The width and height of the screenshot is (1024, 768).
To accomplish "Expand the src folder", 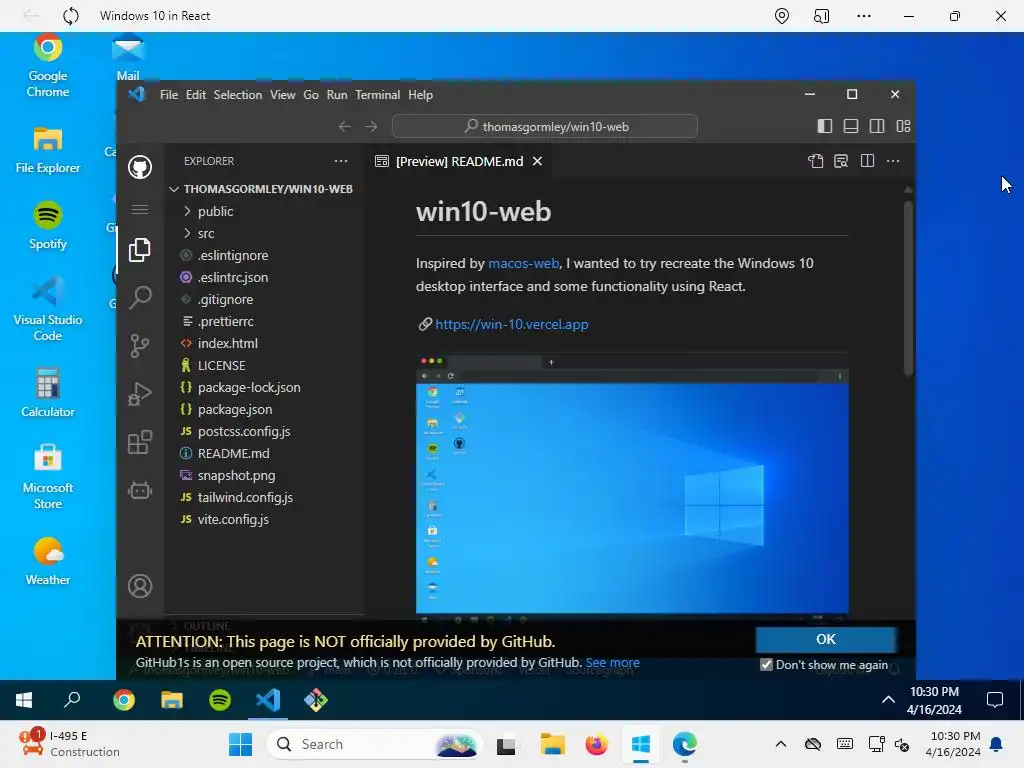I will pyautogui.click(x=264, y=233).
